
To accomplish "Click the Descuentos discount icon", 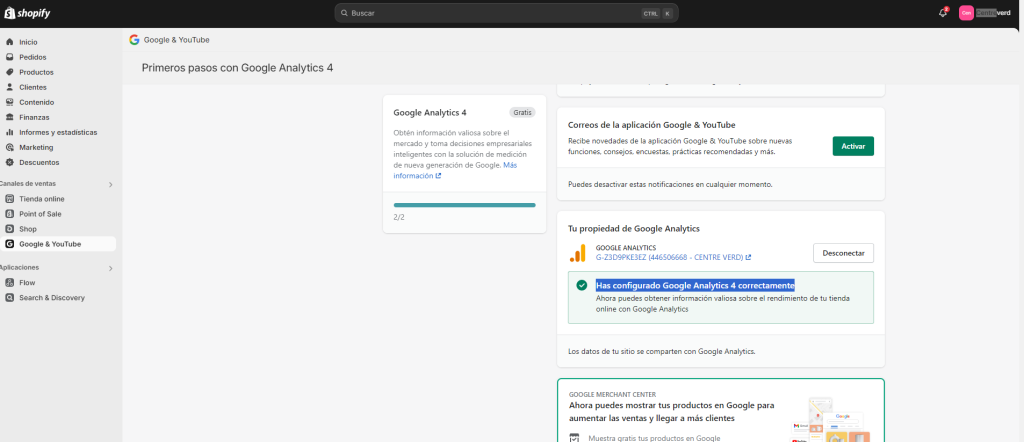I will (x=10, y=162).
